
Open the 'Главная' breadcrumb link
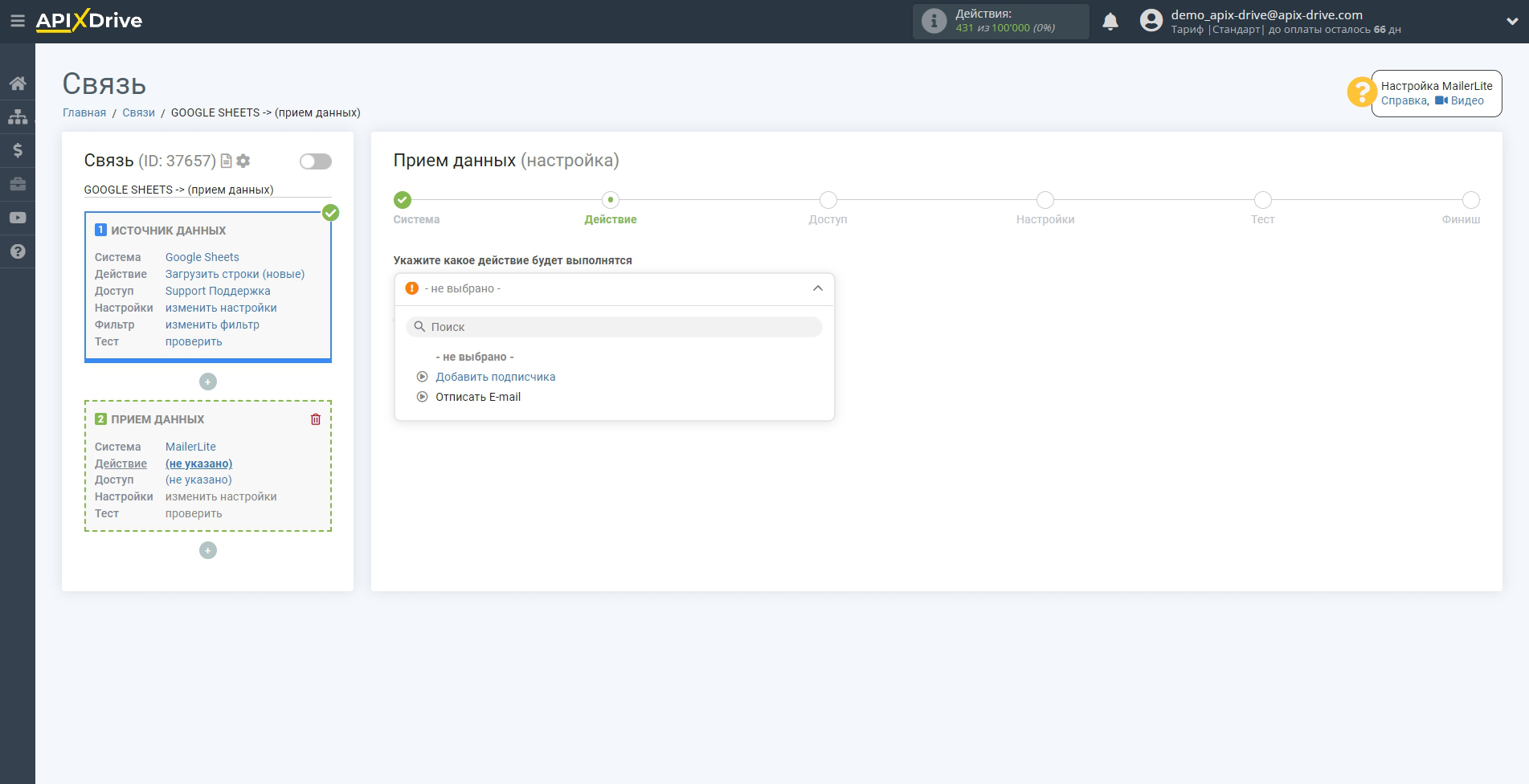84,112
